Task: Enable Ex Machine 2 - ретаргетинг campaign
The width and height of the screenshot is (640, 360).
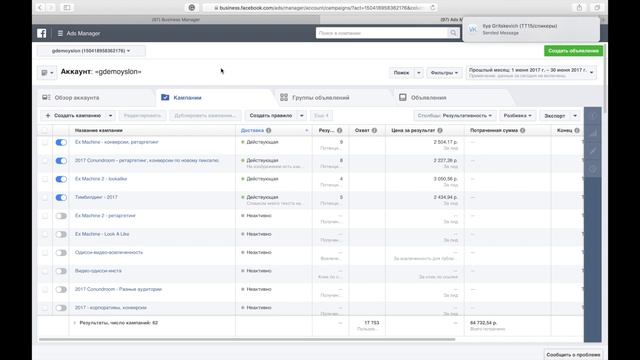Action: [61, 216]
